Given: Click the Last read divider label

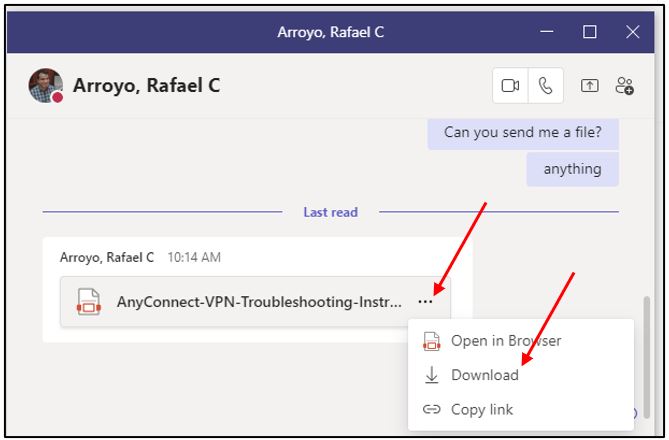Looking at the screenshot, I should pyautogui.click(x=330, y=212).
